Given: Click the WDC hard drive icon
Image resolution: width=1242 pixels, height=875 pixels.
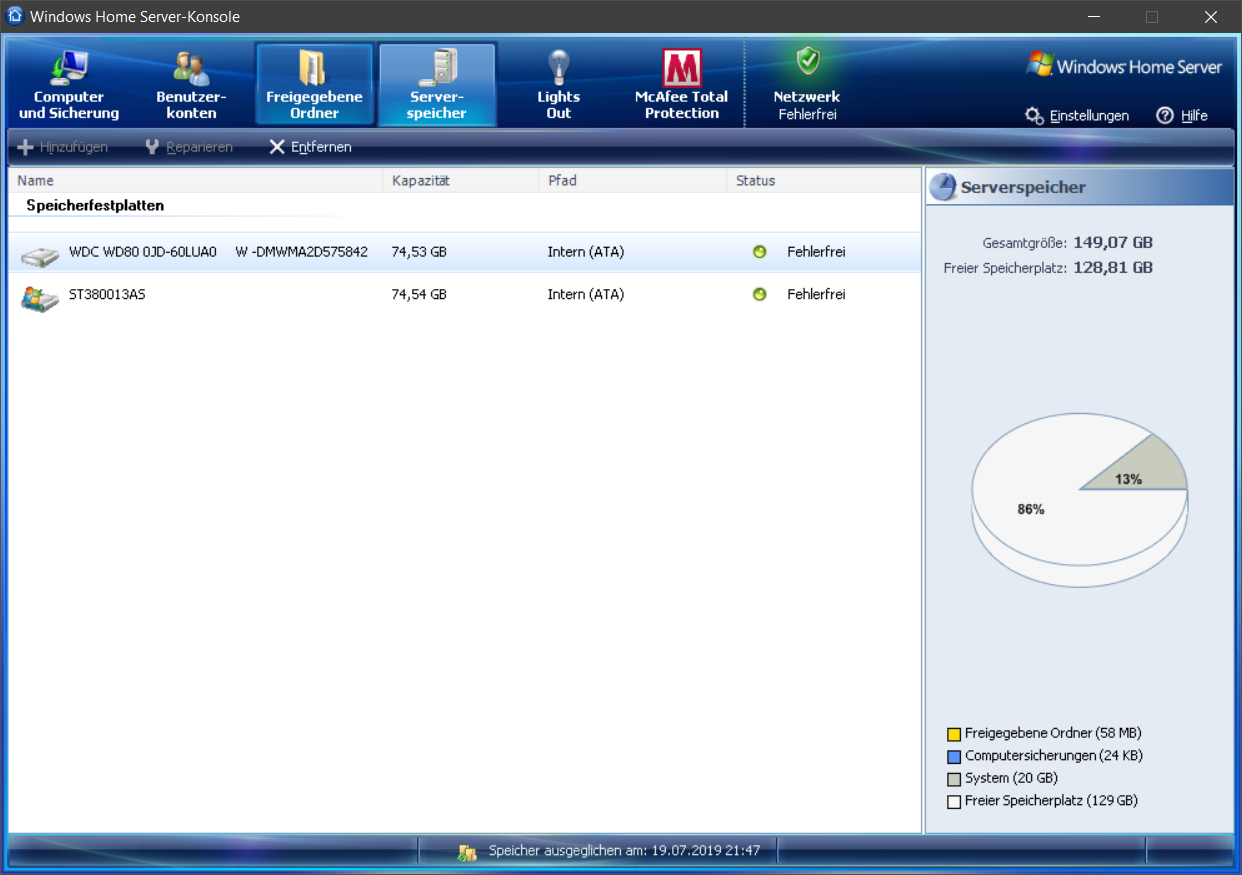Looking at the screenshot, I should (x=40, y=256).
